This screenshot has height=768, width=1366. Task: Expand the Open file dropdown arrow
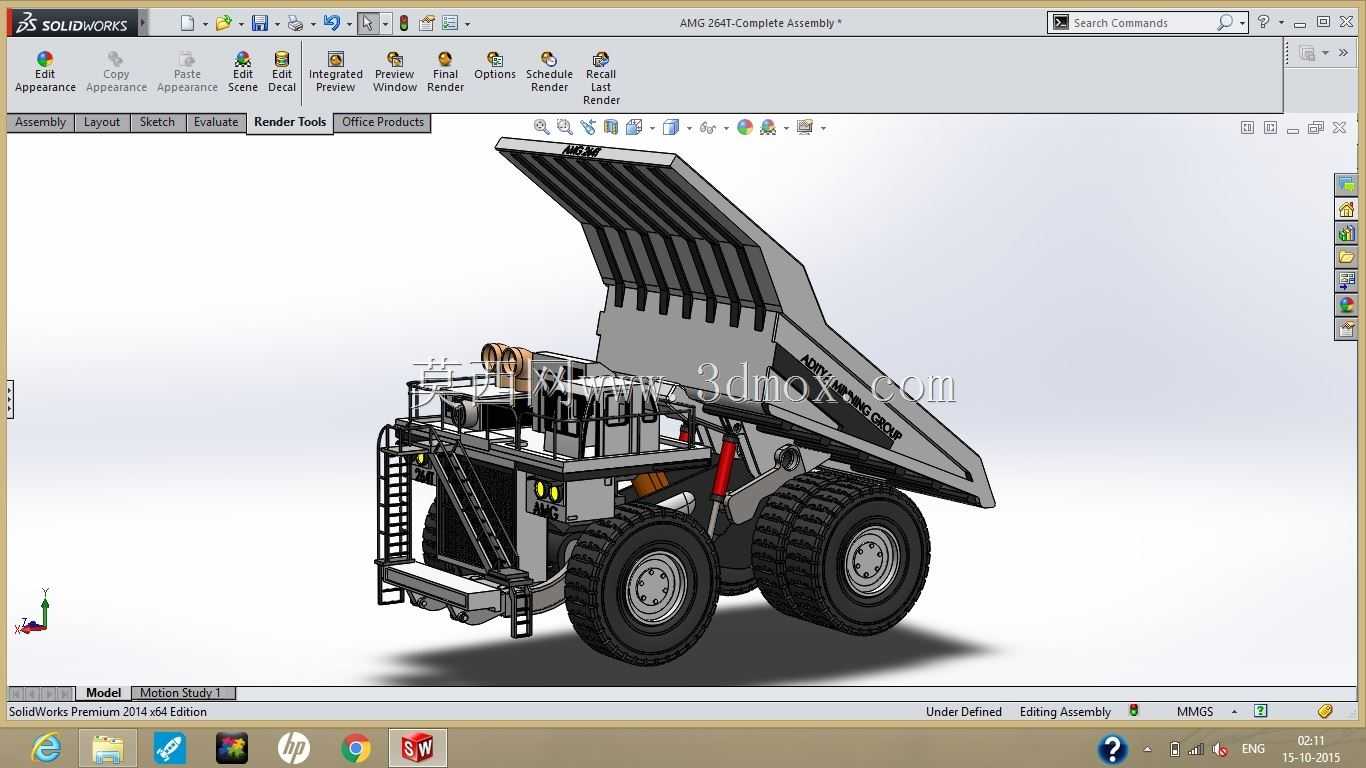click(x=241, y=24)
